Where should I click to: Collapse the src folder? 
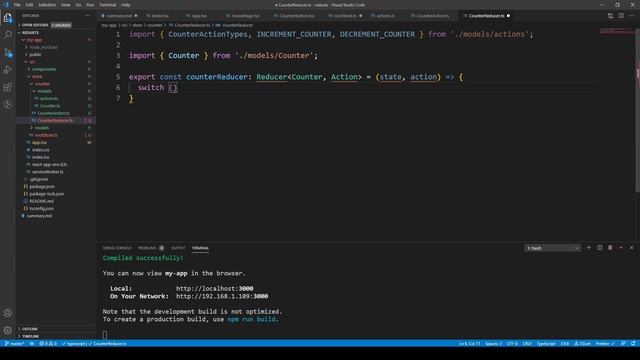[32, 62]
